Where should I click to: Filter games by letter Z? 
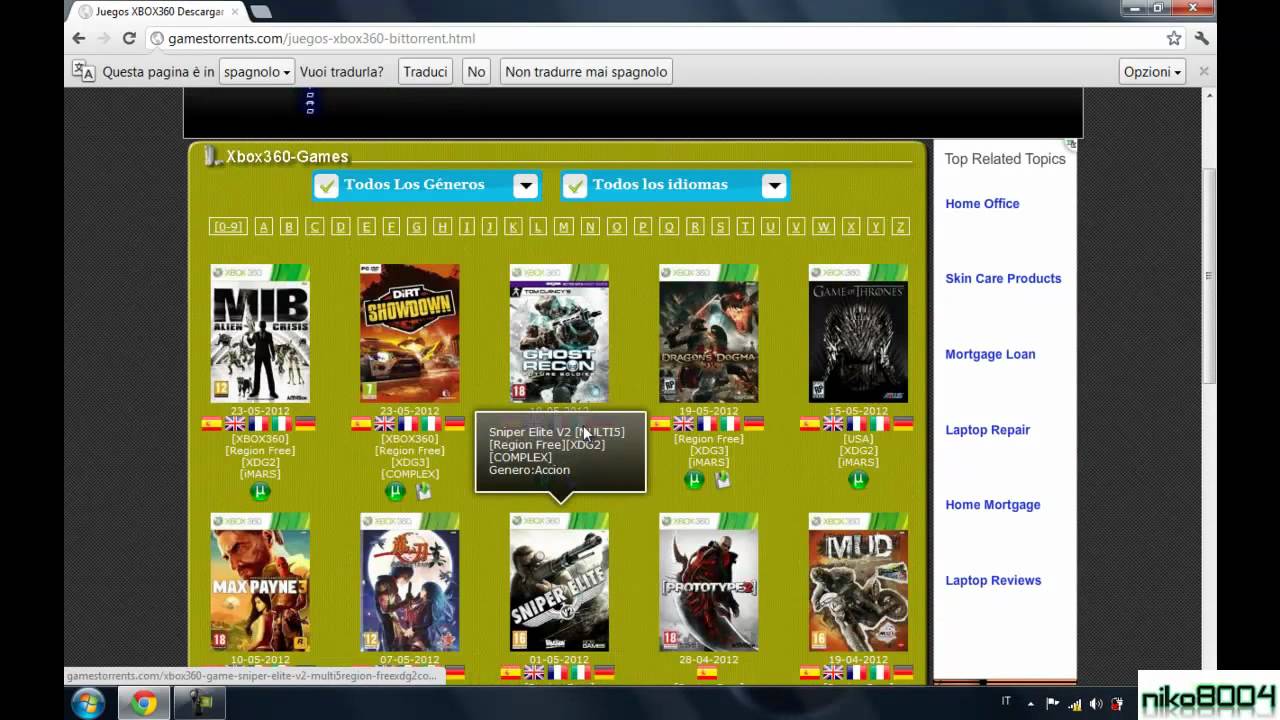900,227
